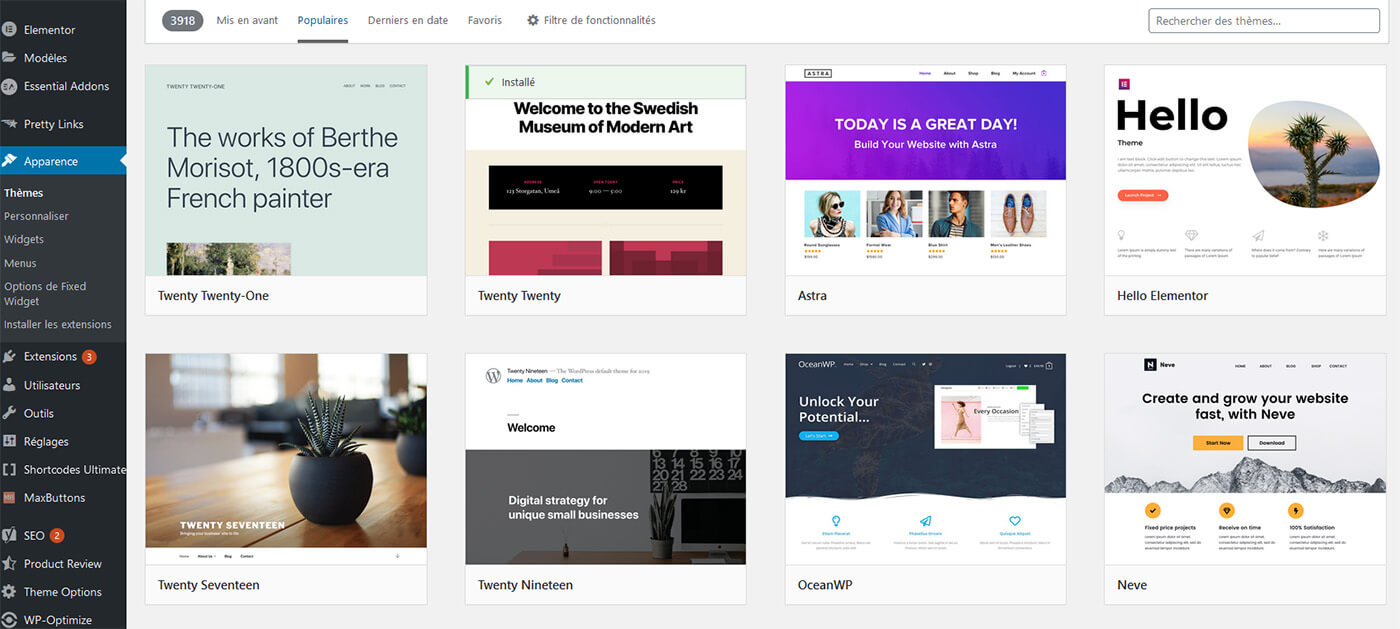
Task: Click the OceanWP theme name label
Action: [x=824, y=585]
